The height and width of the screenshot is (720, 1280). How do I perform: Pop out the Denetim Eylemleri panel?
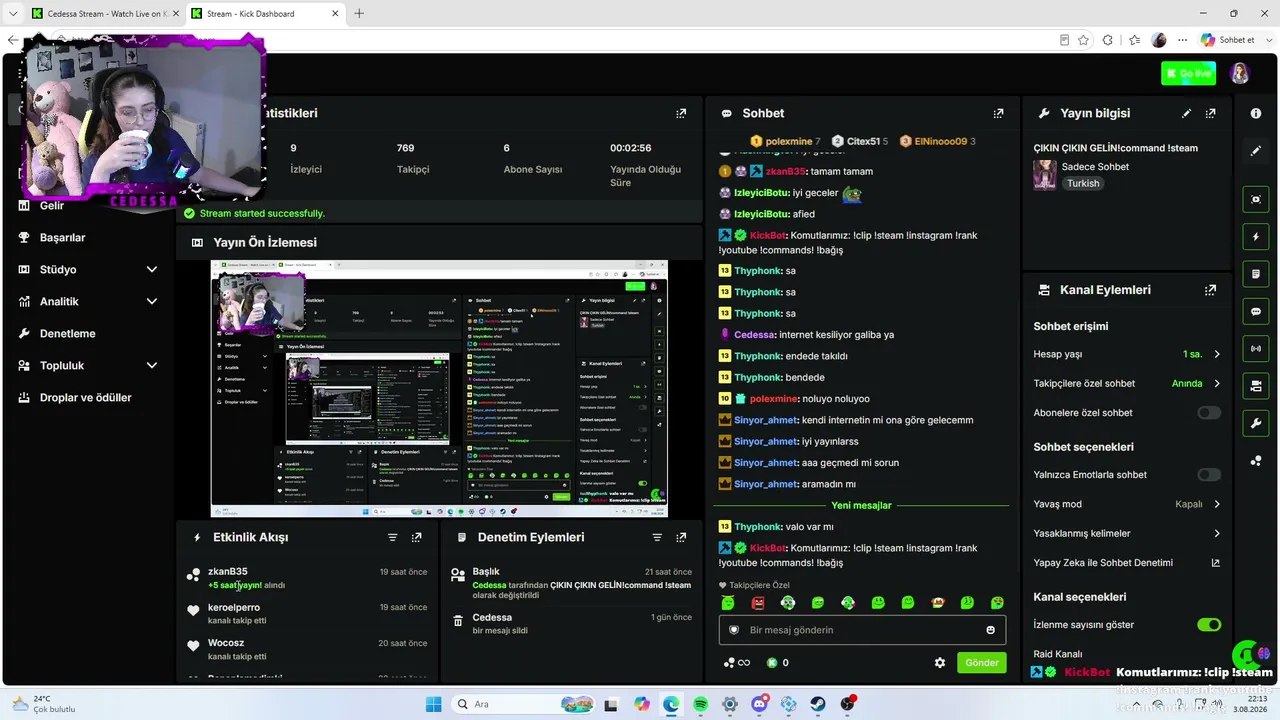click(x=681, y=537)
